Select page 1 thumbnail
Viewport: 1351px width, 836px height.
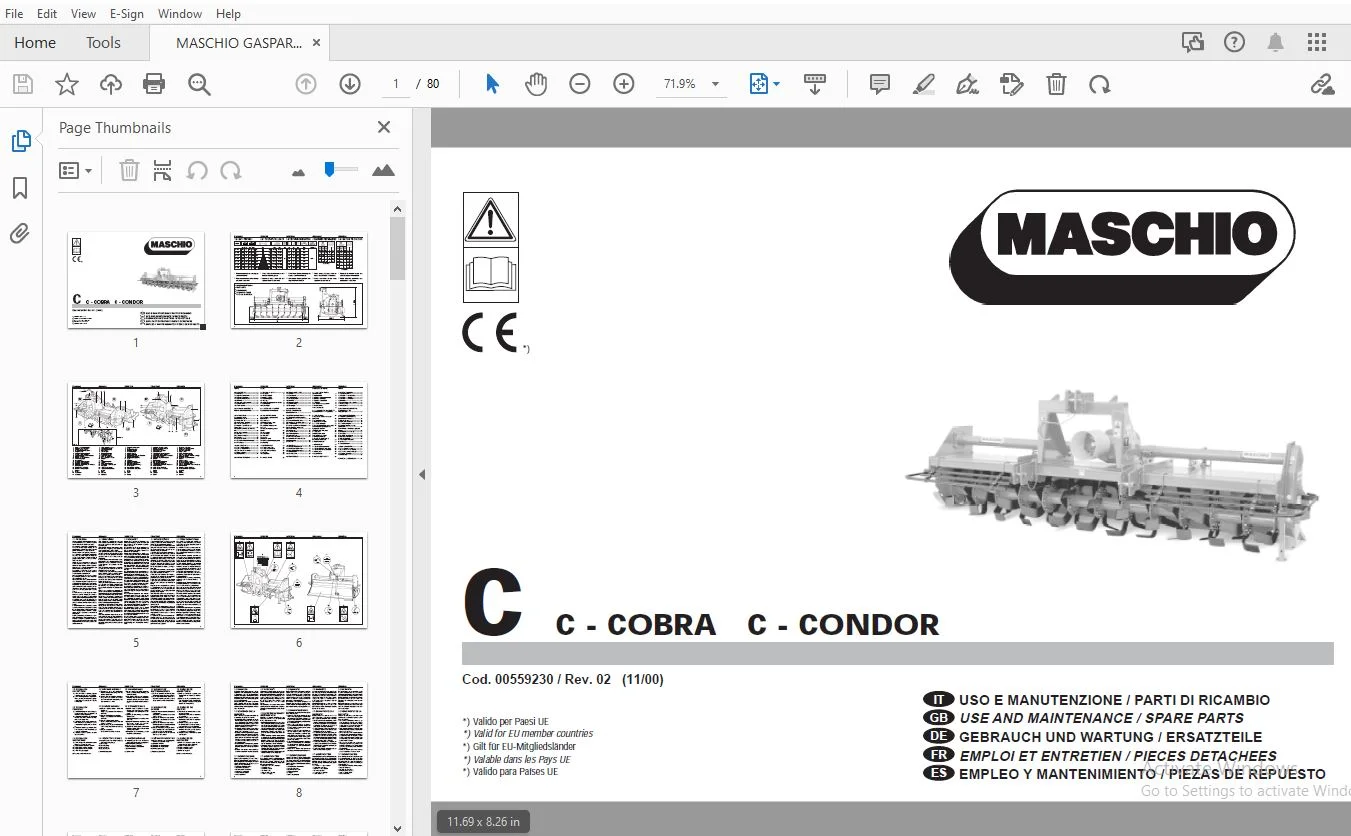coord(136,280)
